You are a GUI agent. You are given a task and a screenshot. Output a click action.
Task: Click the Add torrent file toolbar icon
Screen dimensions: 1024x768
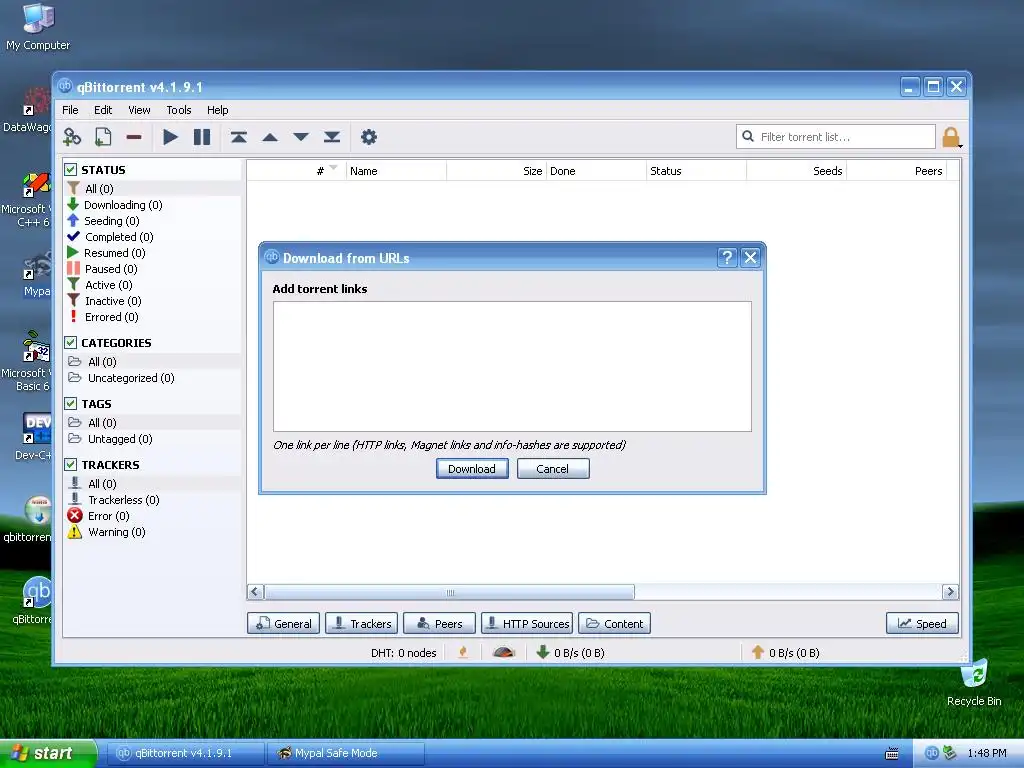click(x=103, y=137)
